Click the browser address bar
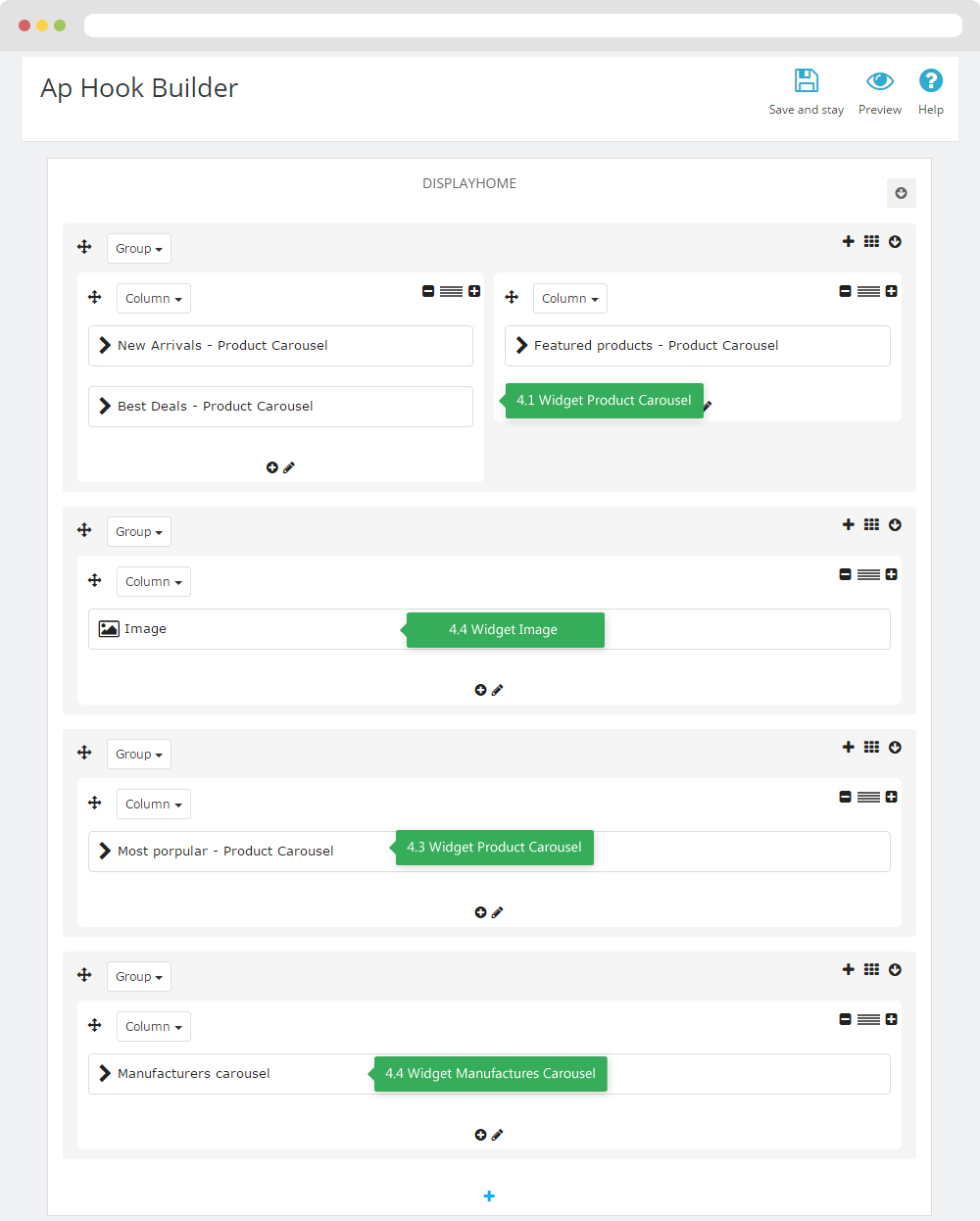 coord(523,25)
